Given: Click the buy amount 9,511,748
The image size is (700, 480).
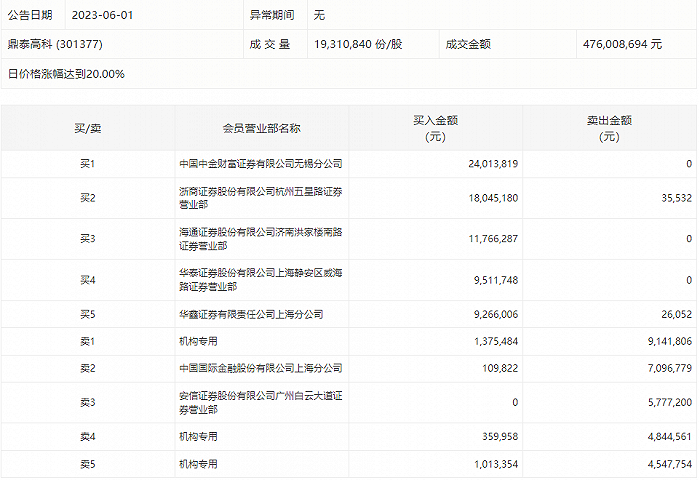Looking at the screenshot, I should [x=496, y=280].
